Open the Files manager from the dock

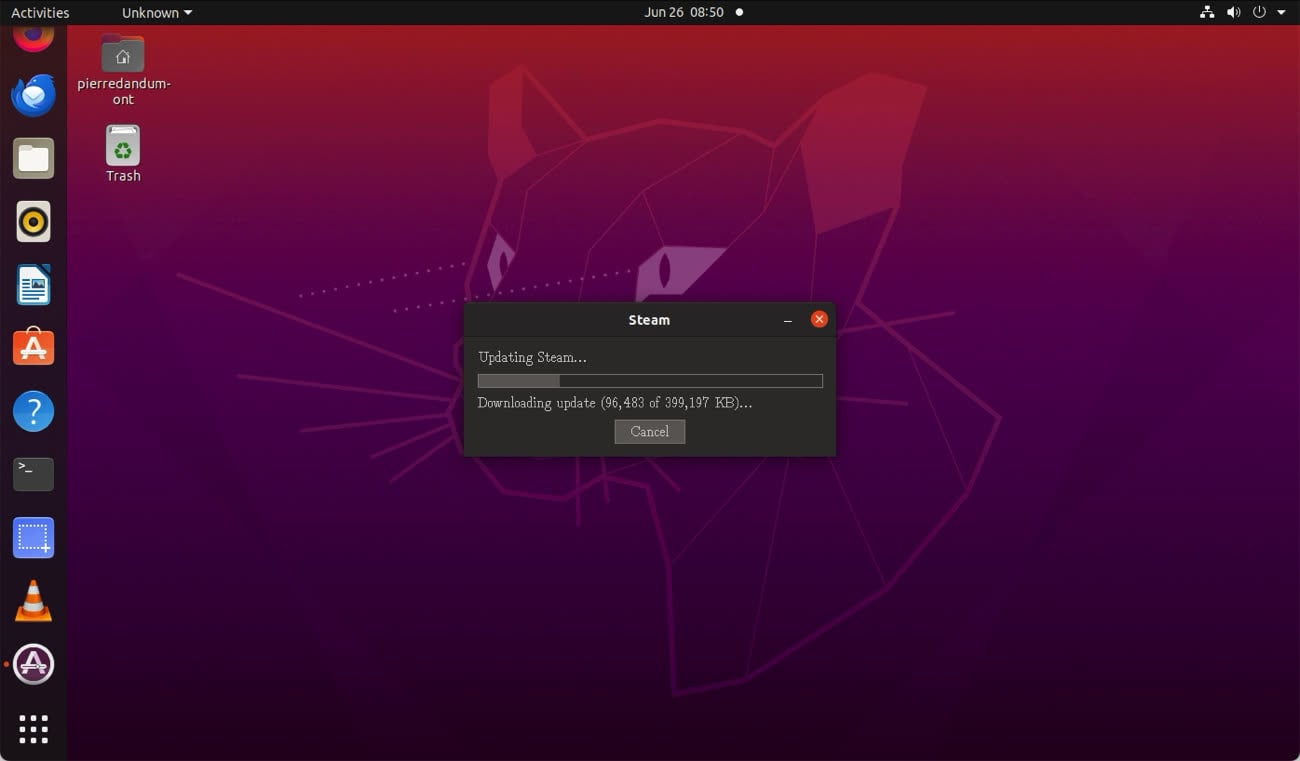coord(33,159)
